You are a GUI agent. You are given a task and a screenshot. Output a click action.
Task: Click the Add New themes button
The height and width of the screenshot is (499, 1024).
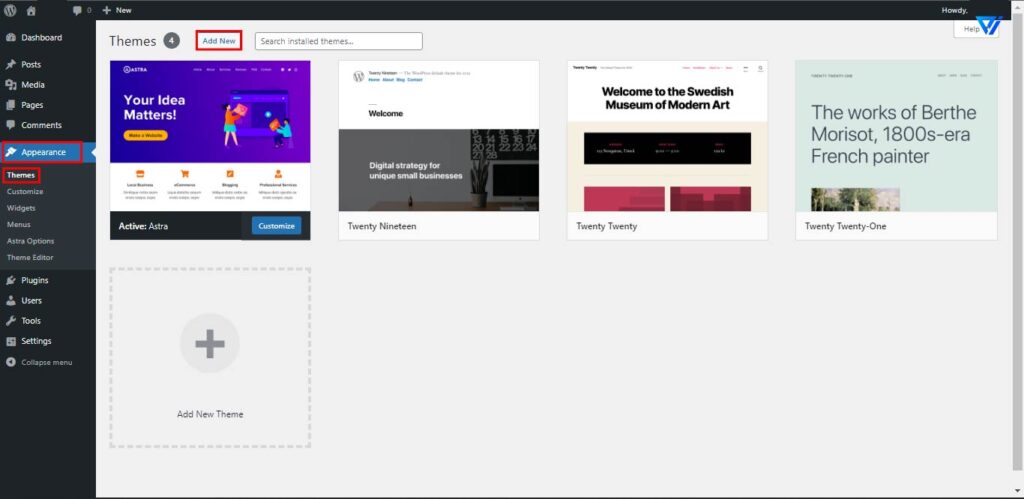[219, 40]
